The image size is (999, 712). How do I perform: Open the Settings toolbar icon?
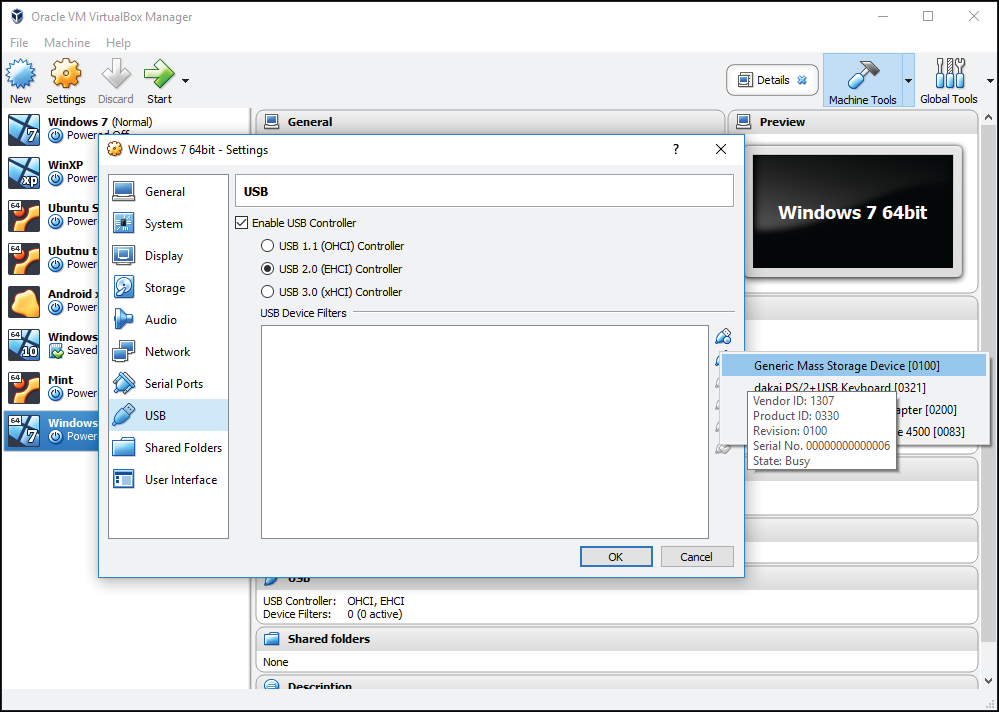tap(65, 80)
